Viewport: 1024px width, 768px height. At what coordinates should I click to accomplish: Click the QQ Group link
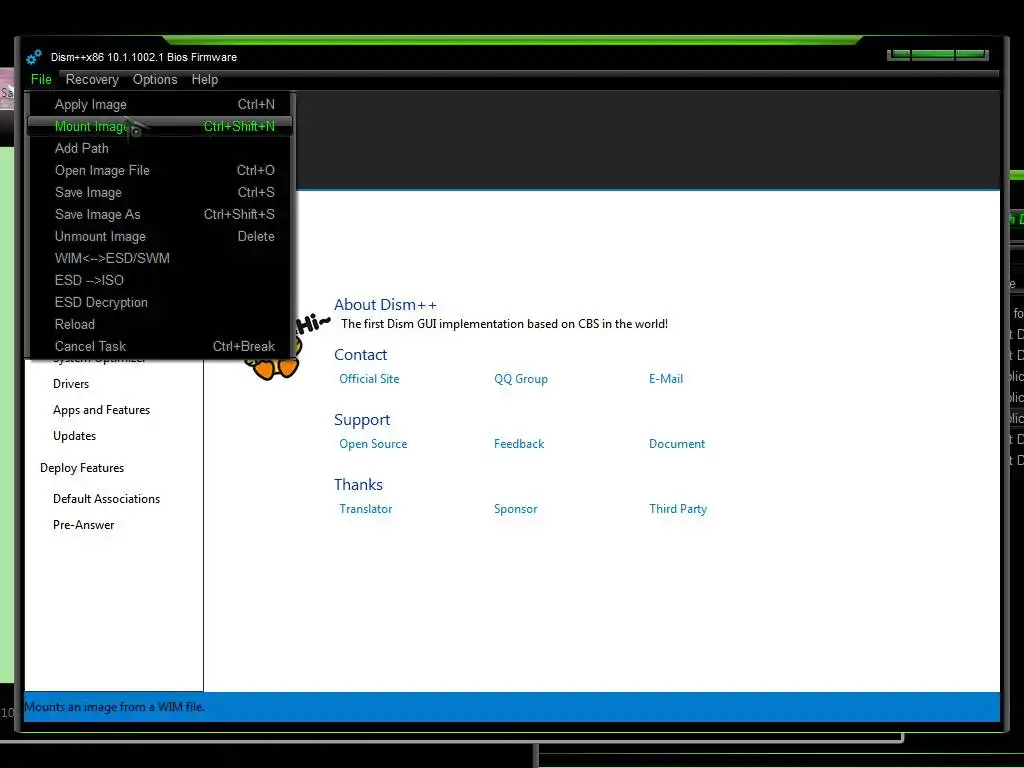click(x=520, y=379)
